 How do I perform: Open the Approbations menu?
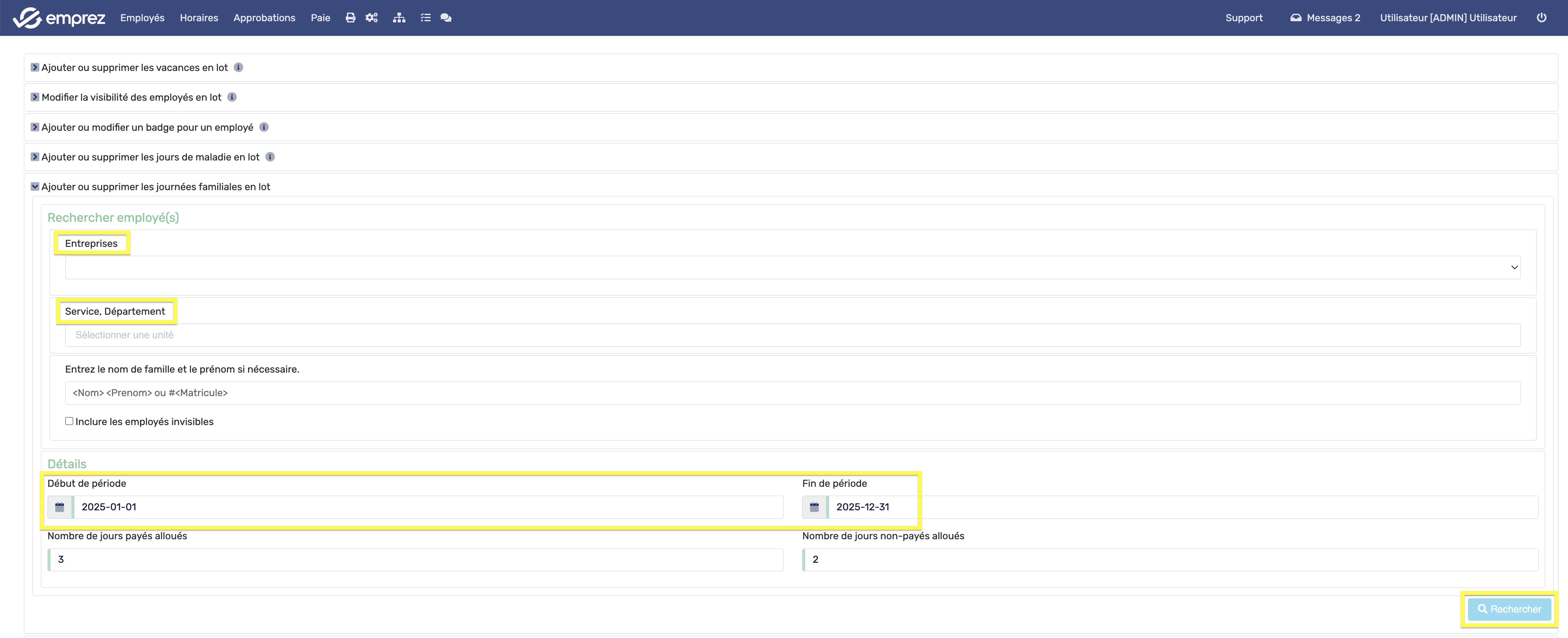point(264,18)
